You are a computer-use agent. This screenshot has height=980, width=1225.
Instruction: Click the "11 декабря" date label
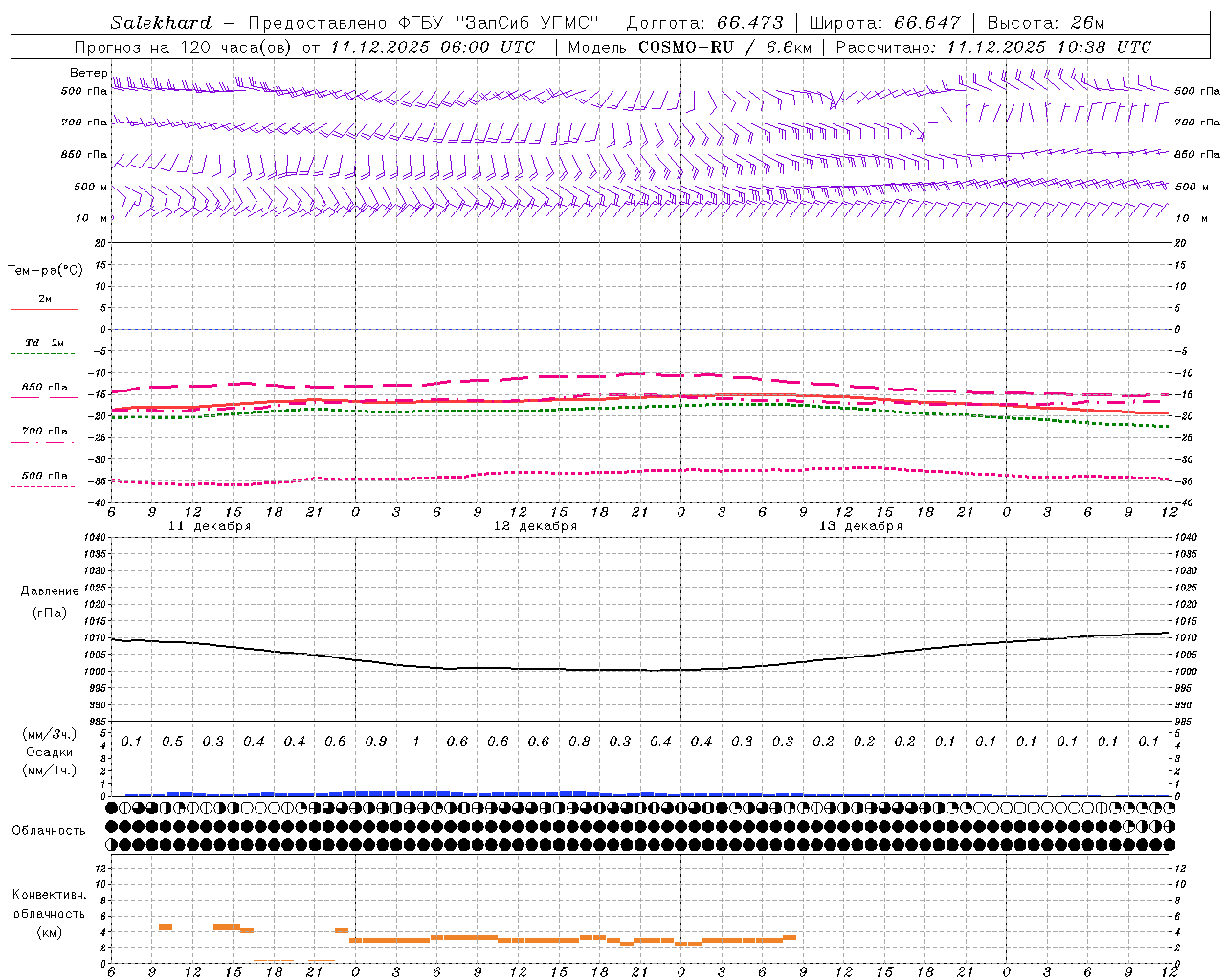(210, 526)
